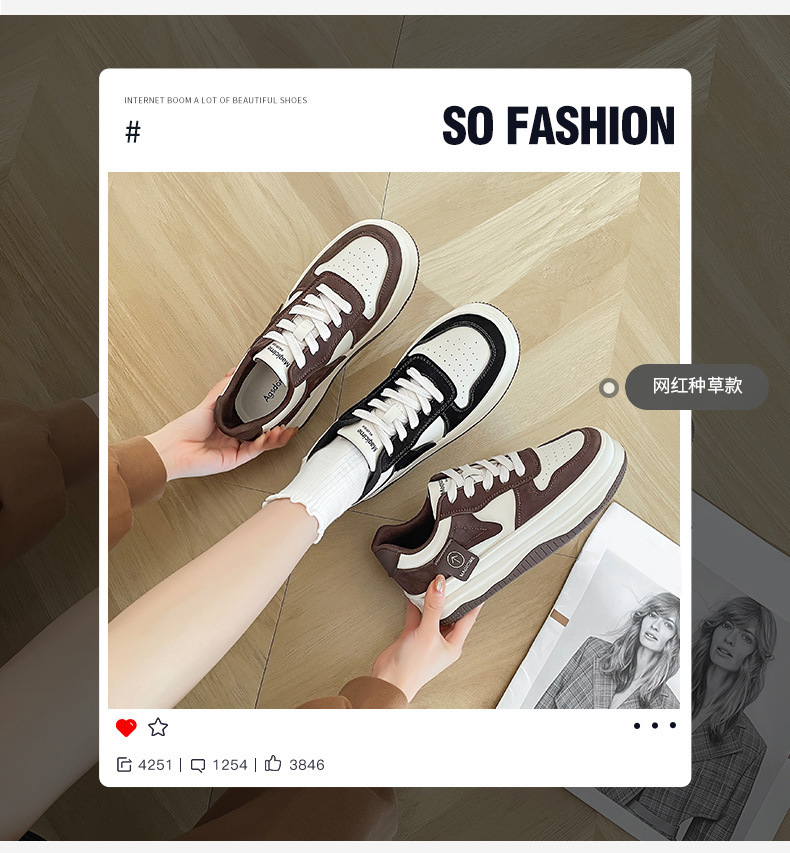Image resolution: width=790 pixels, height=853 pixels.
Task: Tap the thumbs-up icon beside 3846
Action: coord(273,764)
